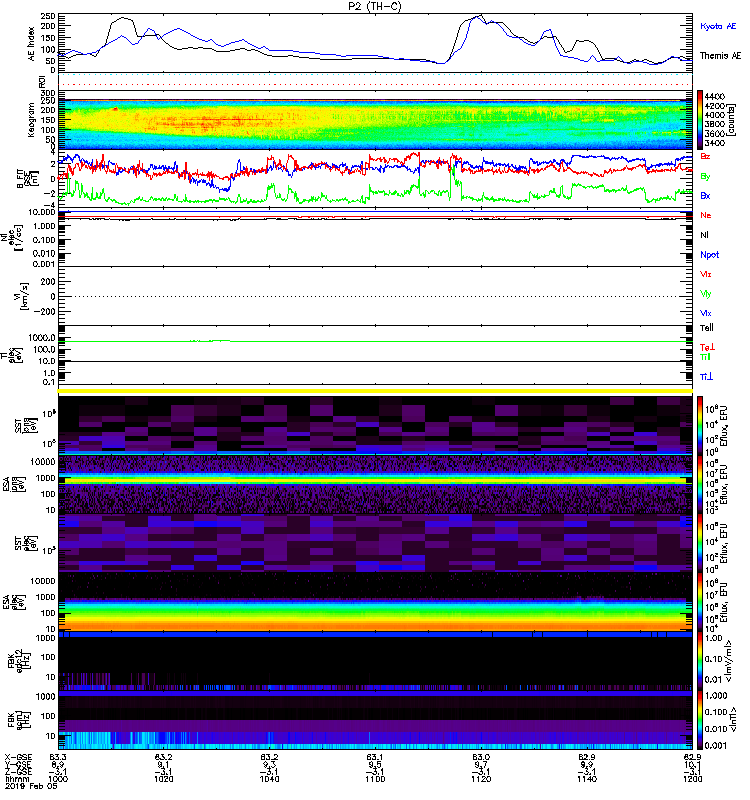
Task: Click the SST electrons Eflux color bar
Action: (700, 543)
